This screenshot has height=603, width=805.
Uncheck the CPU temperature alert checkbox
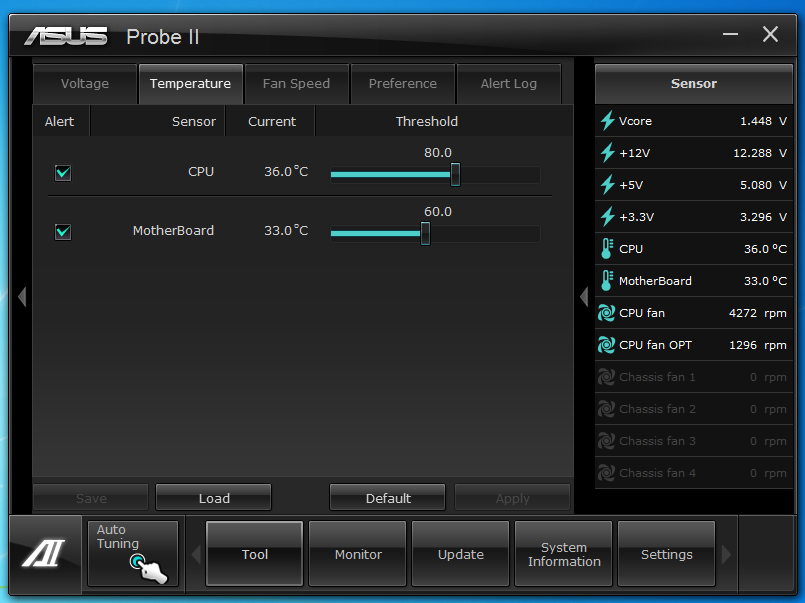pyautogui.click(x=63, y=172)
